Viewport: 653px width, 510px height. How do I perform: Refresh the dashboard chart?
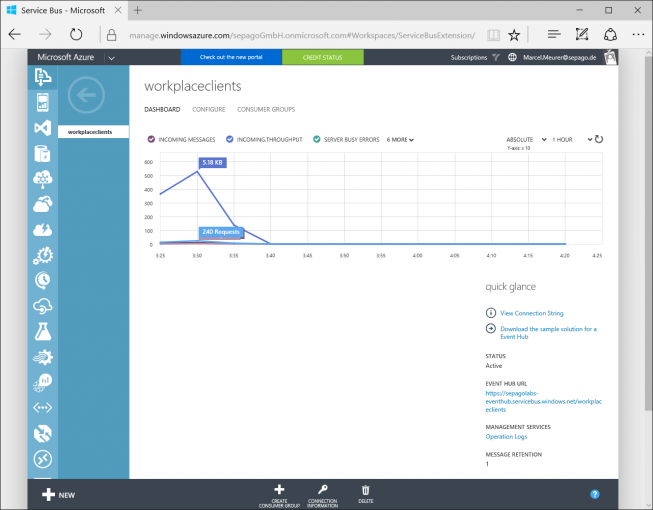pos(599,139)
